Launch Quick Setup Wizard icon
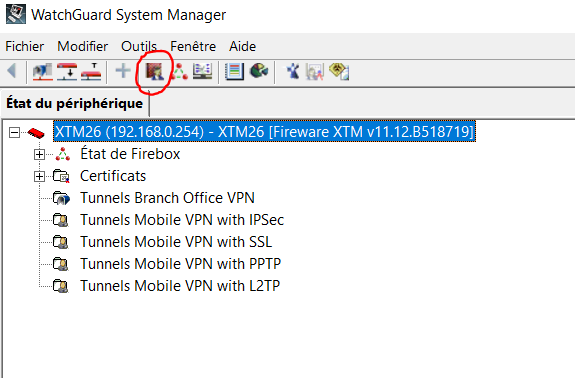 coord(293,71)
